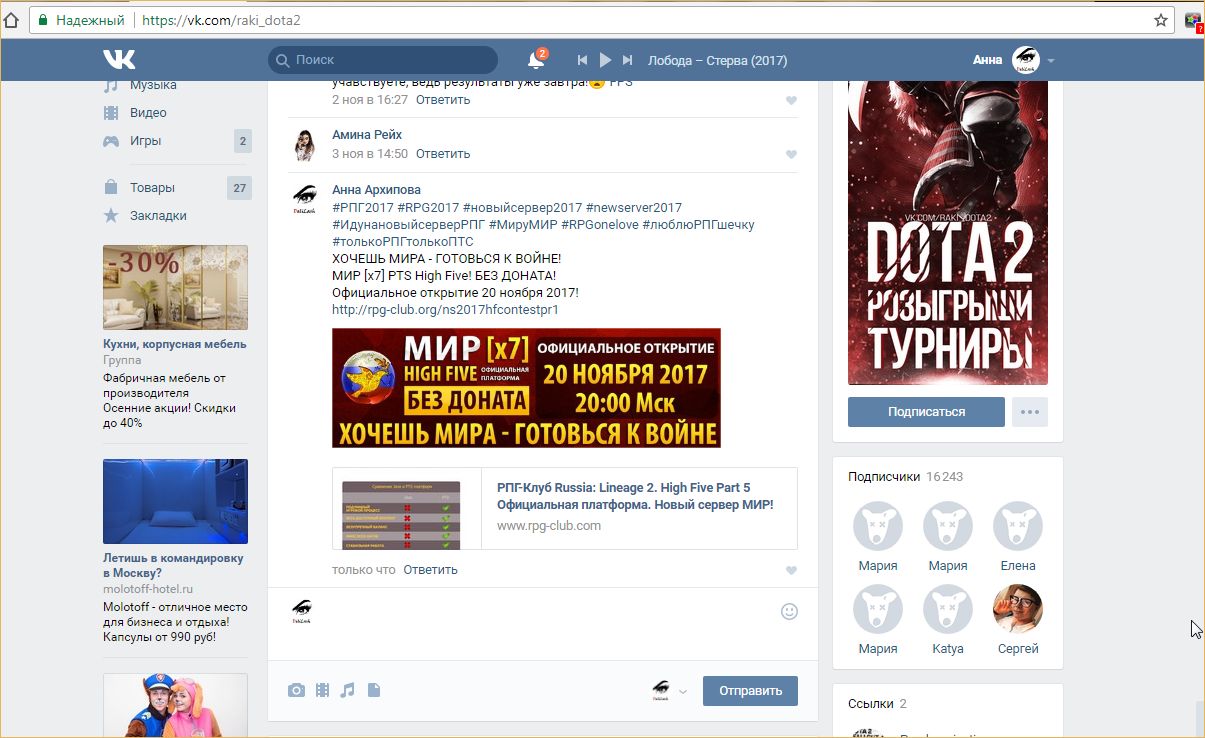Open blue capsule hotel ad image

pyautogui.click(x=175, y=501)
